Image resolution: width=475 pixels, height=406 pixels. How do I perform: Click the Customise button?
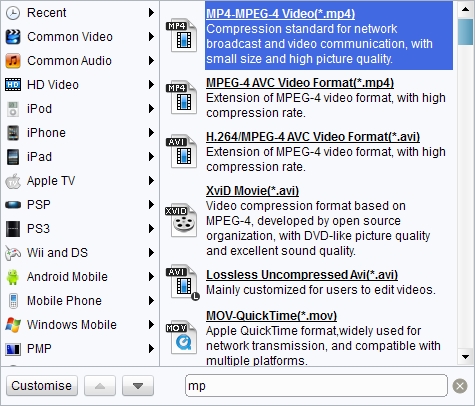tap(42, 386)
